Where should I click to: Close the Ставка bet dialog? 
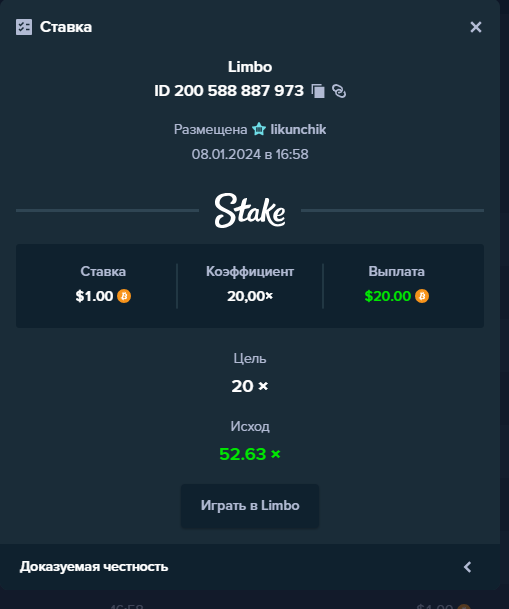pos(476,27)
